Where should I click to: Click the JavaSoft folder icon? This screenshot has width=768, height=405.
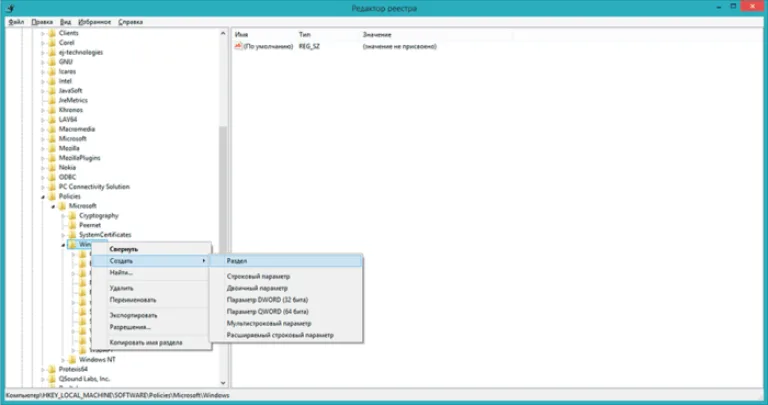point(52,91)
